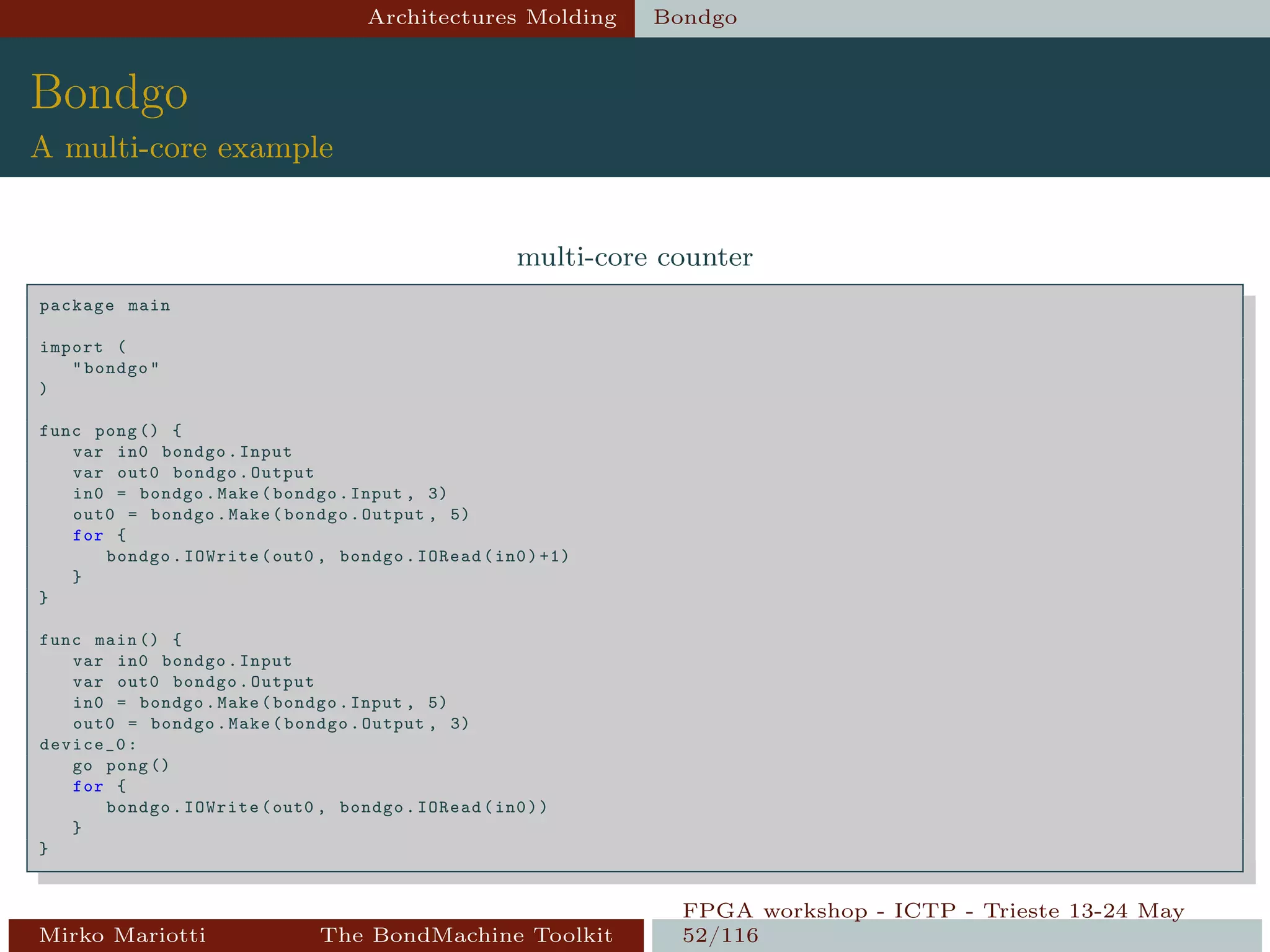Click the large Bondgo slide title
Image resolution: width=1270 pixels, height=952 pixels.
click(109, 93)
